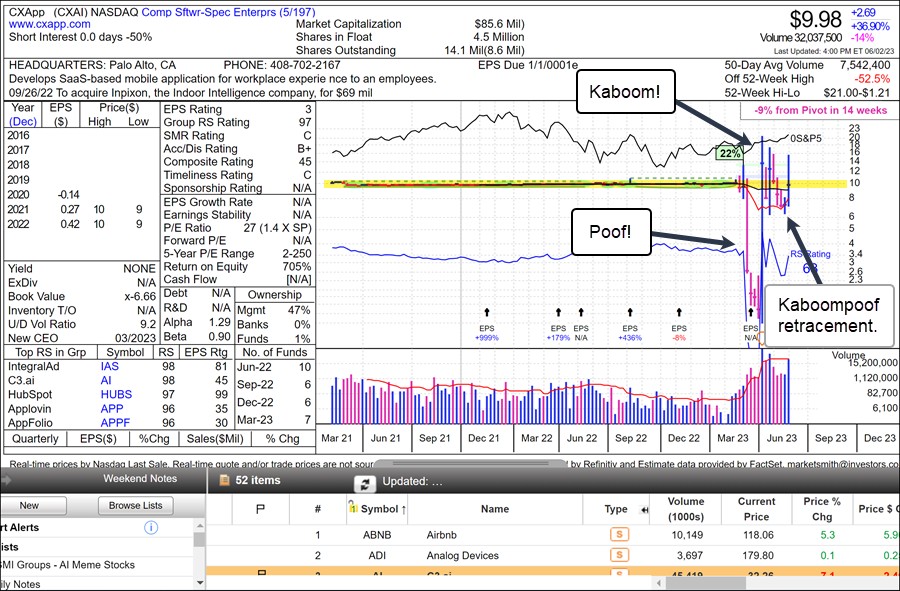Click the Airbnb name cell
The image size is (900, 591).
click(x=441, y=535)
